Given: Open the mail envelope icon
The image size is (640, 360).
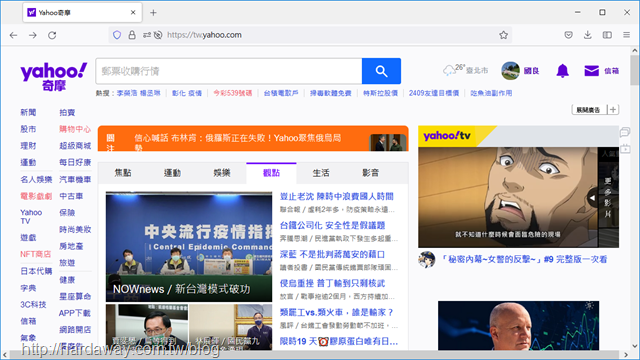Looking at the screenshot, I should (x=591, y=71).
